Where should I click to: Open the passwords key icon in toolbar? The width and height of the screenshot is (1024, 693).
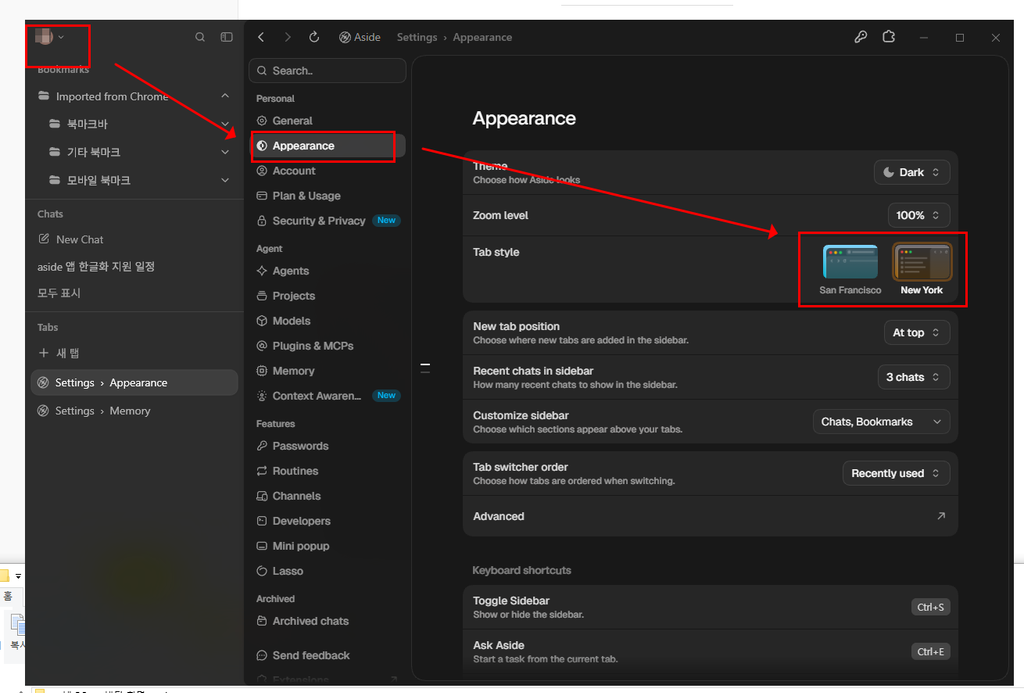(861, 37)
